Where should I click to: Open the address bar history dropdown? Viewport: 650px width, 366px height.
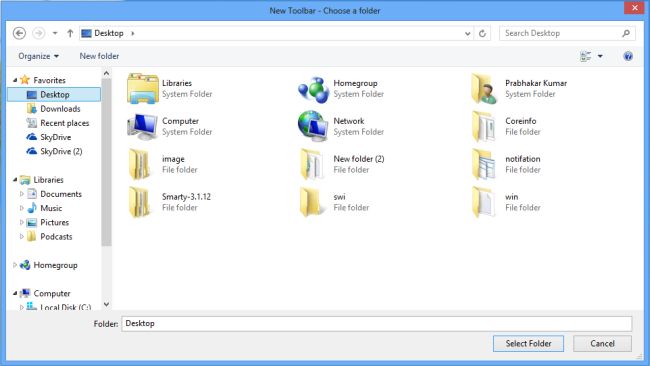(468, 34)
